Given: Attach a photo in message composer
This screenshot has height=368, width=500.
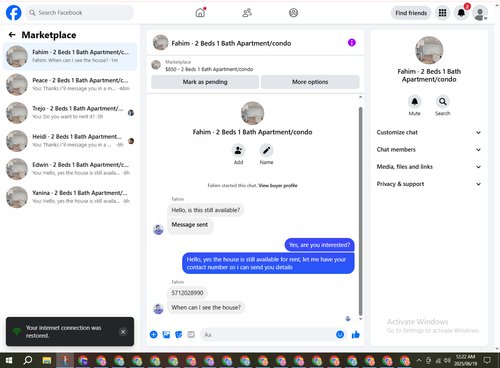Looking at the screenshot, I should click(166, 335).
